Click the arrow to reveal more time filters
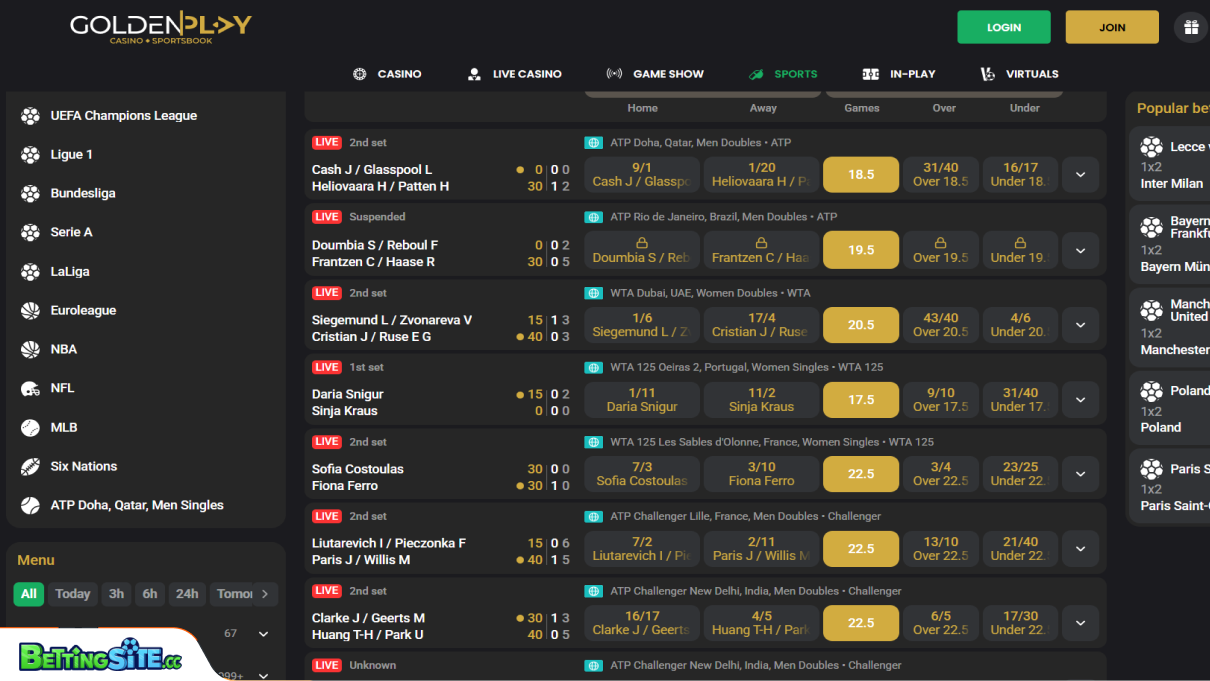The height and width of the screenshot is (681, 1210). tap(266, 593)
